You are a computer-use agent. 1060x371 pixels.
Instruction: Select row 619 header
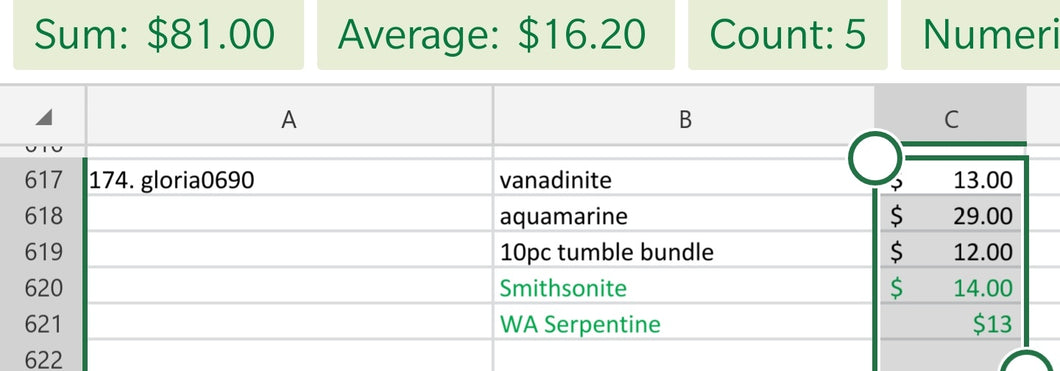43,252
